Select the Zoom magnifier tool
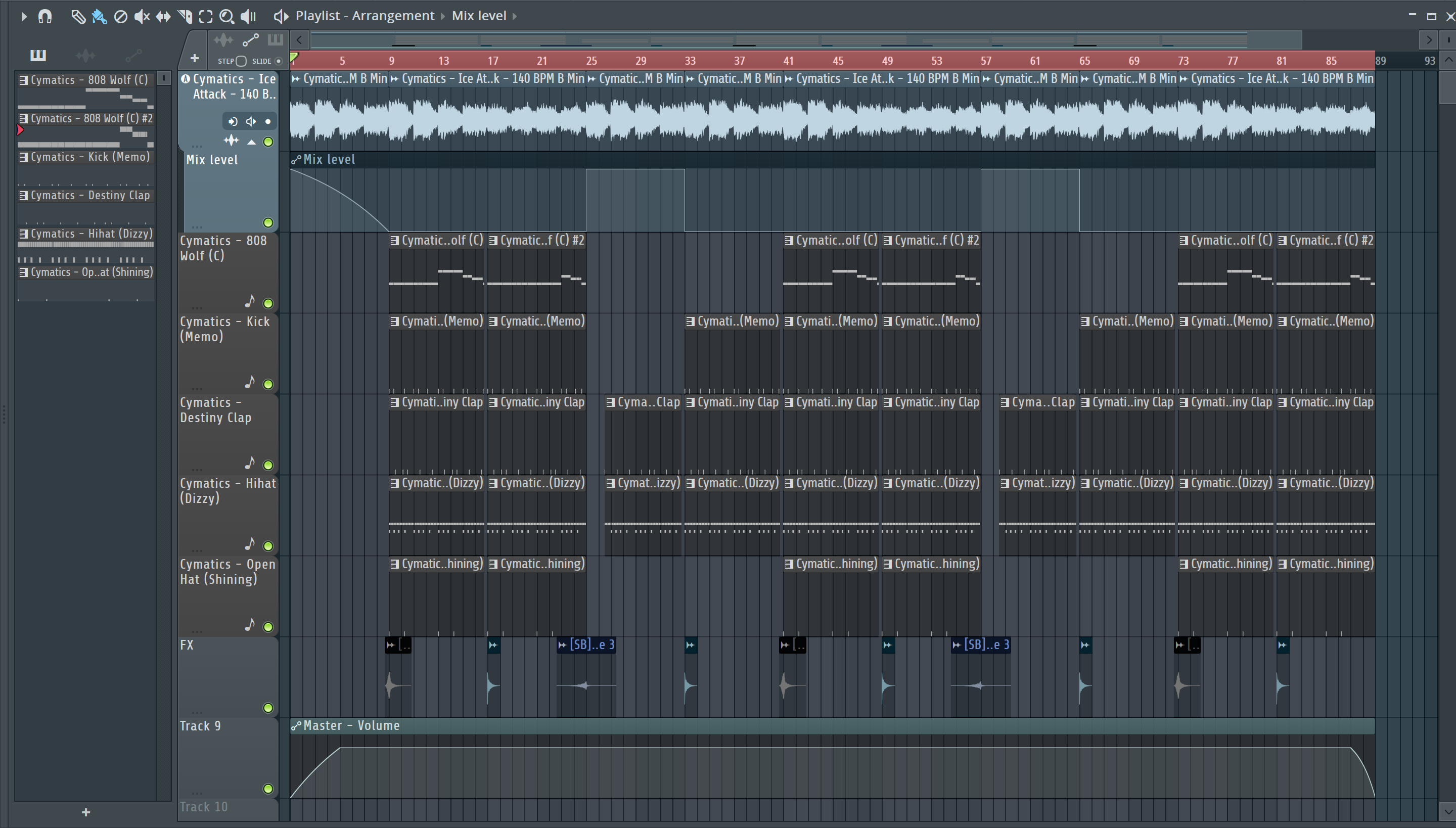The height and width of the screenshot is (828, 1456). [x=227, y=17]
